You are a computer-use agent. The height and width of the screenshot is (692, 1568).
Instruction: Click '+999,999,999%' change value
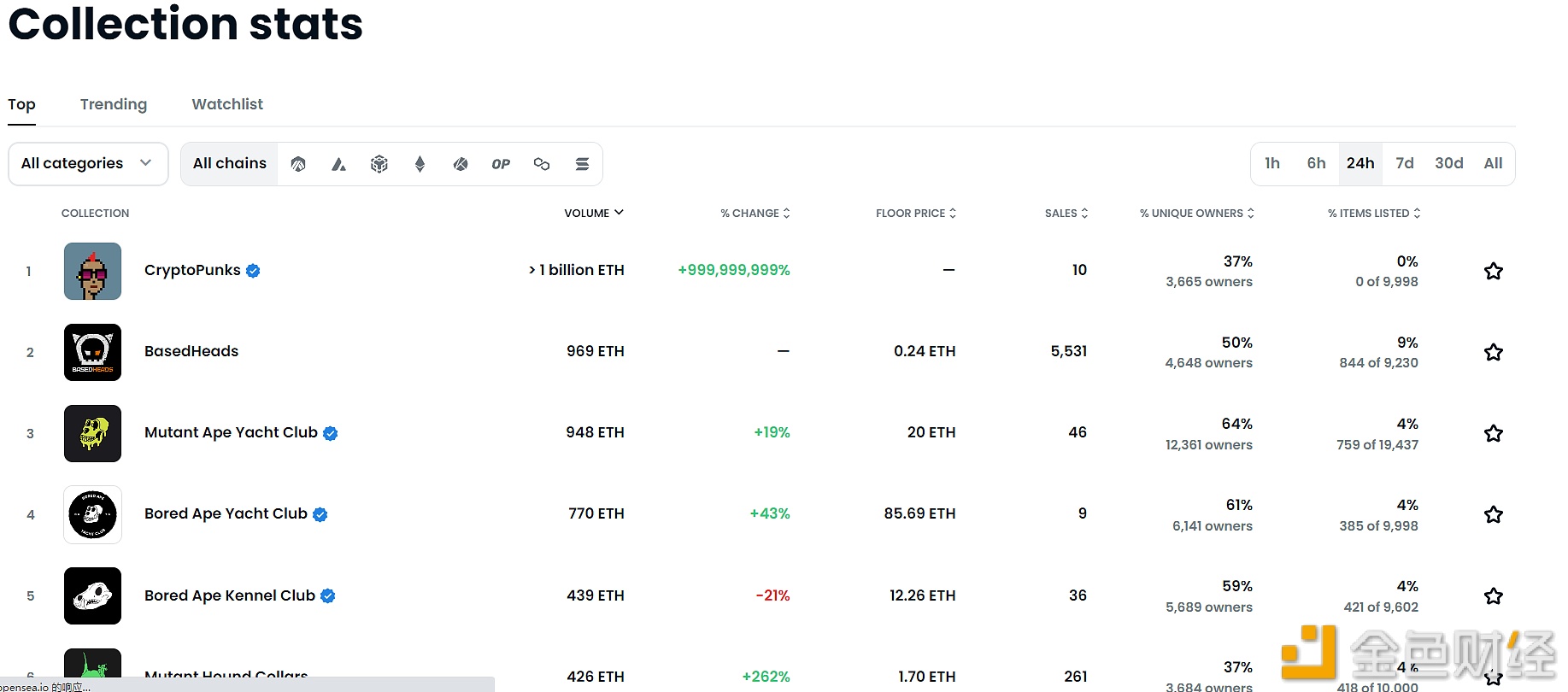[734, 270]
